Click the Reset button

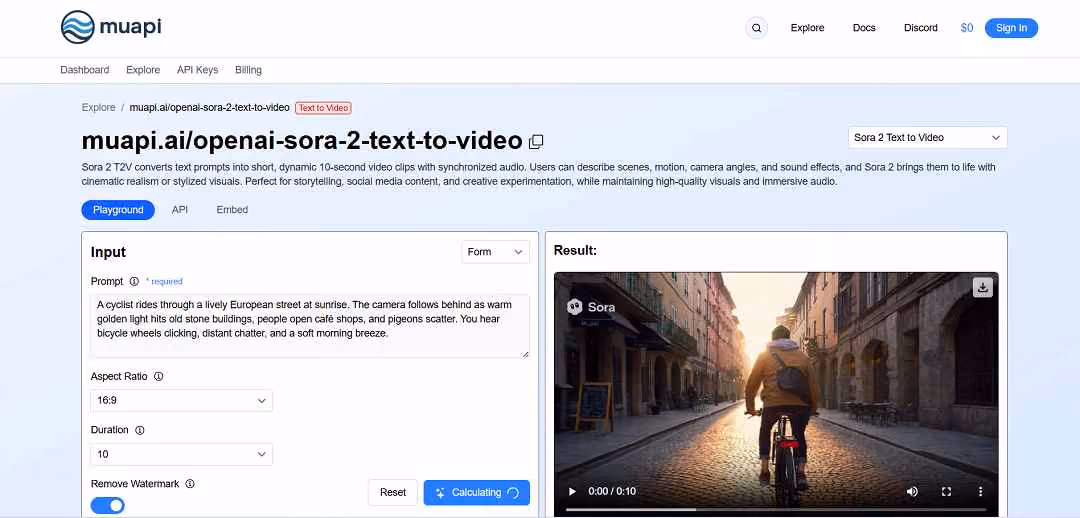(x=393, y=493)
